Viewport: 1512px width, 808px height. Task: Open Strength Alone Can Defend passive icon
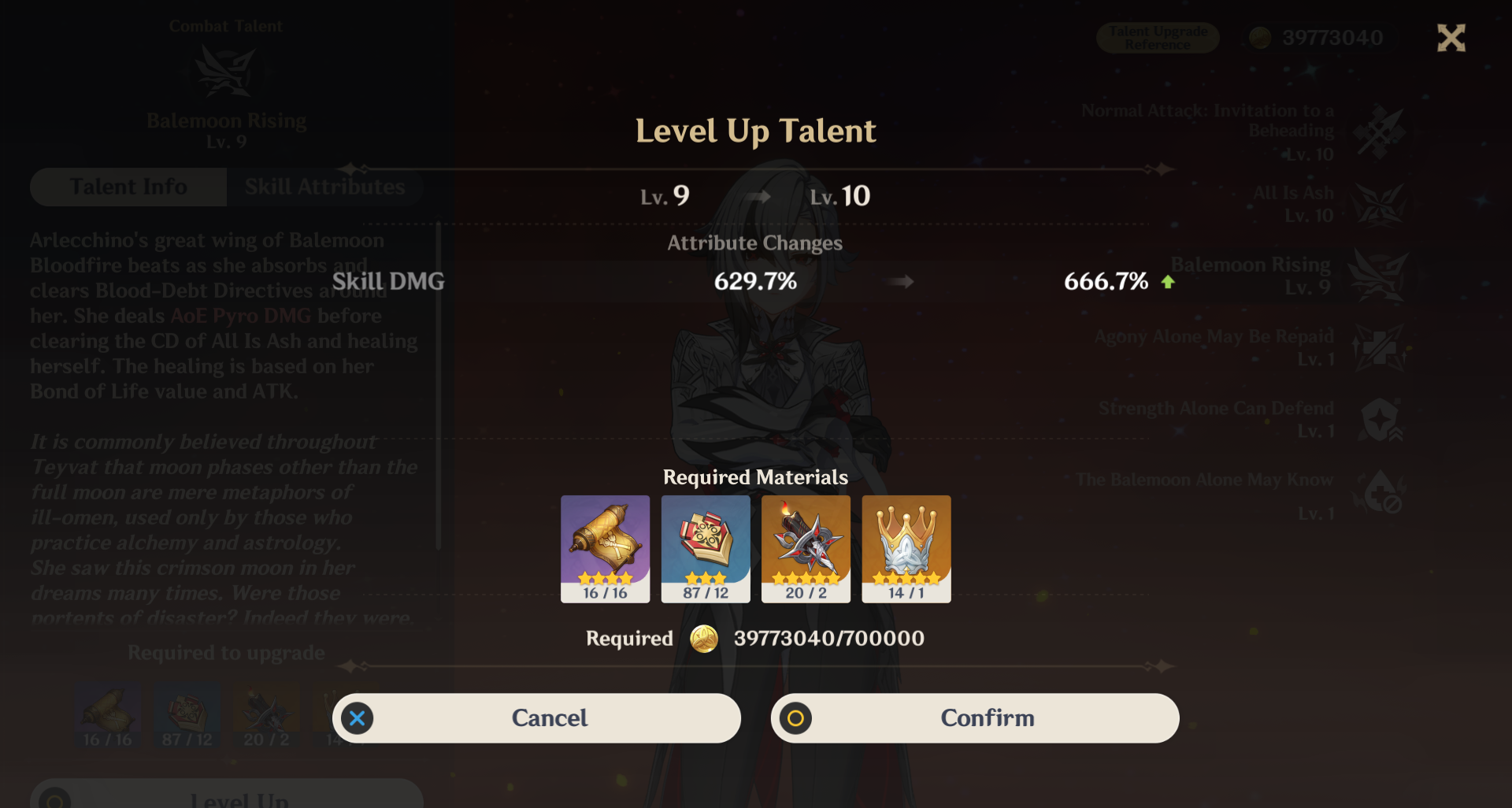coord(1380,420)
